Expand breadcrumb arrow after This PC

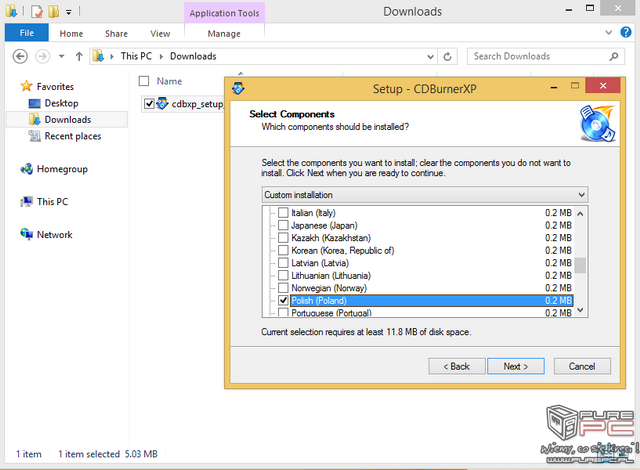161,56
